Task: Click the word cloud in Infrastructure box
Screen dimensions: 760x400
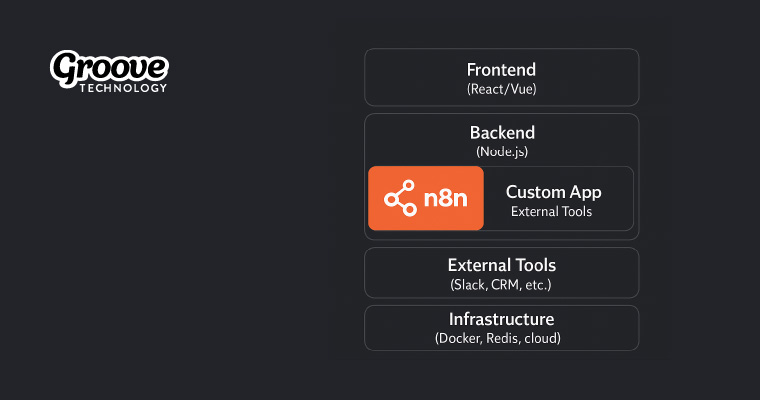Action: click(545, 338)
